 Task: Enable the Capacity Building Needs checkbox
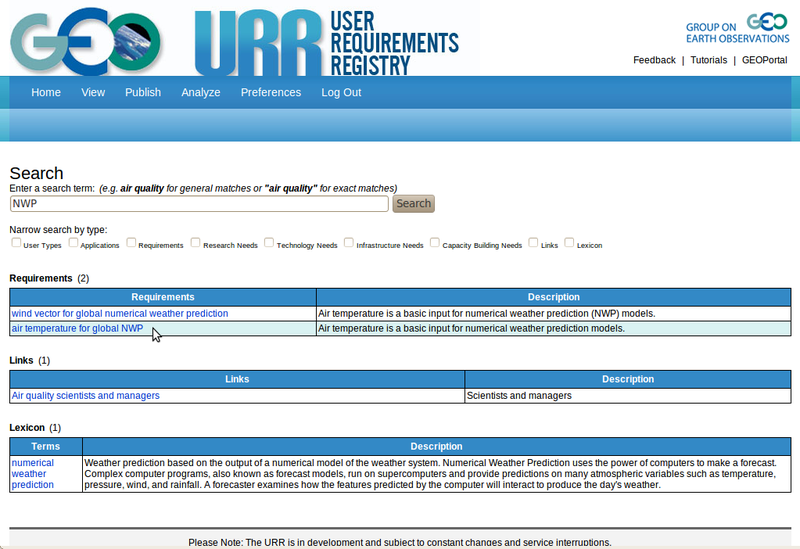click(435, 243)
